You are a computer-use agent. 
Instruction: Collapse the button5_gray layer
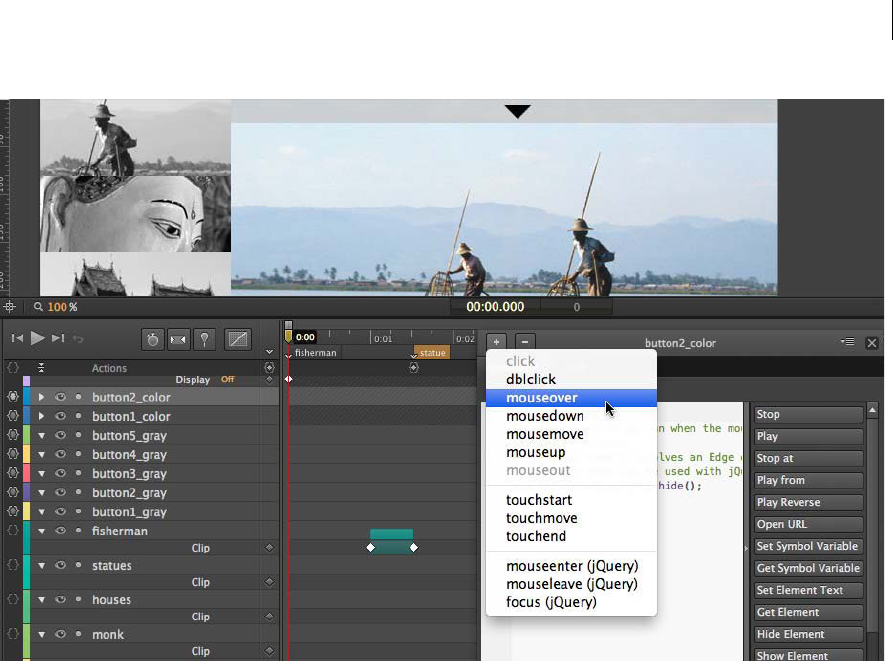coord(42,436)
